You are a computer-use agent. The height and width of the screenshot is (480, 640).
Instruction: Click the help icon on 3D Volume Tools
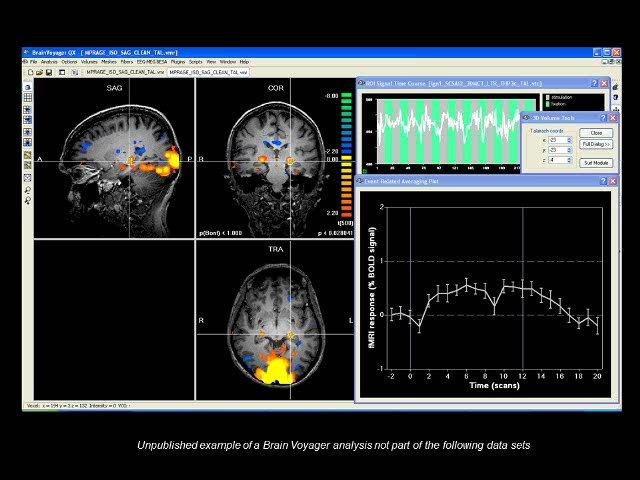(x=603, y=118)
